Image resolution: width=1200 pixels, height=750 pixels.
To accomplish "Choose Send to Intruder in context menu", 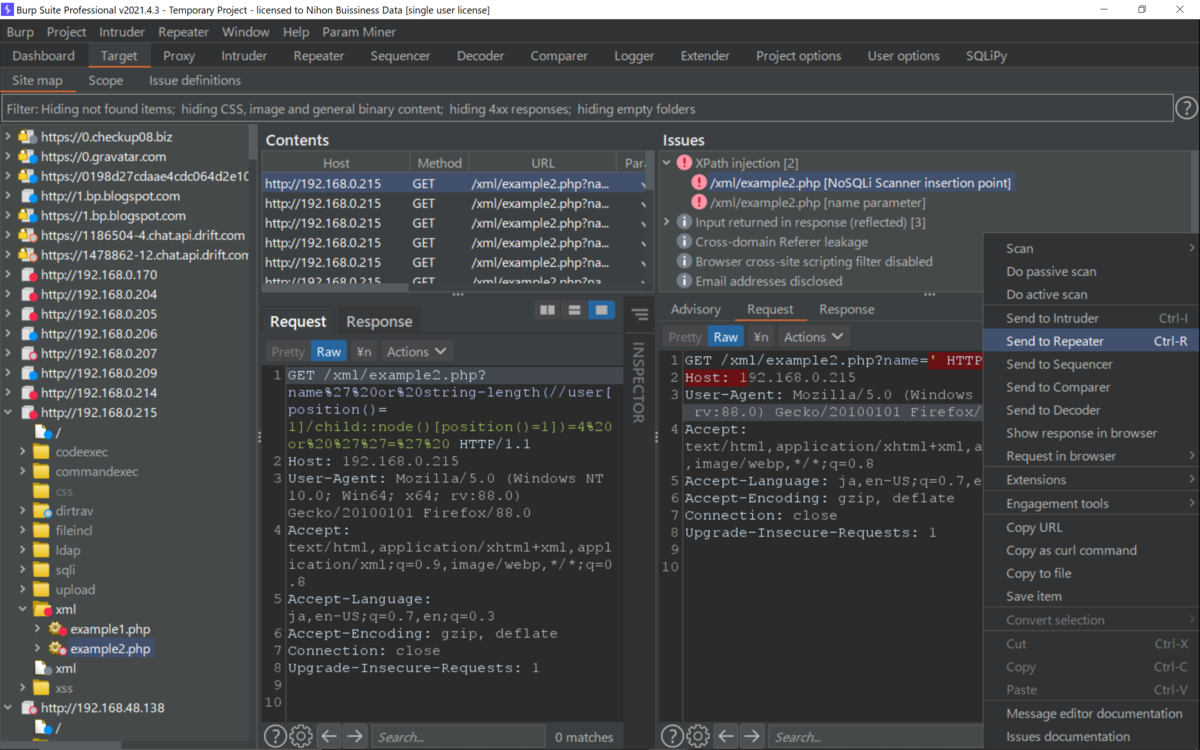I will 1091,318.
